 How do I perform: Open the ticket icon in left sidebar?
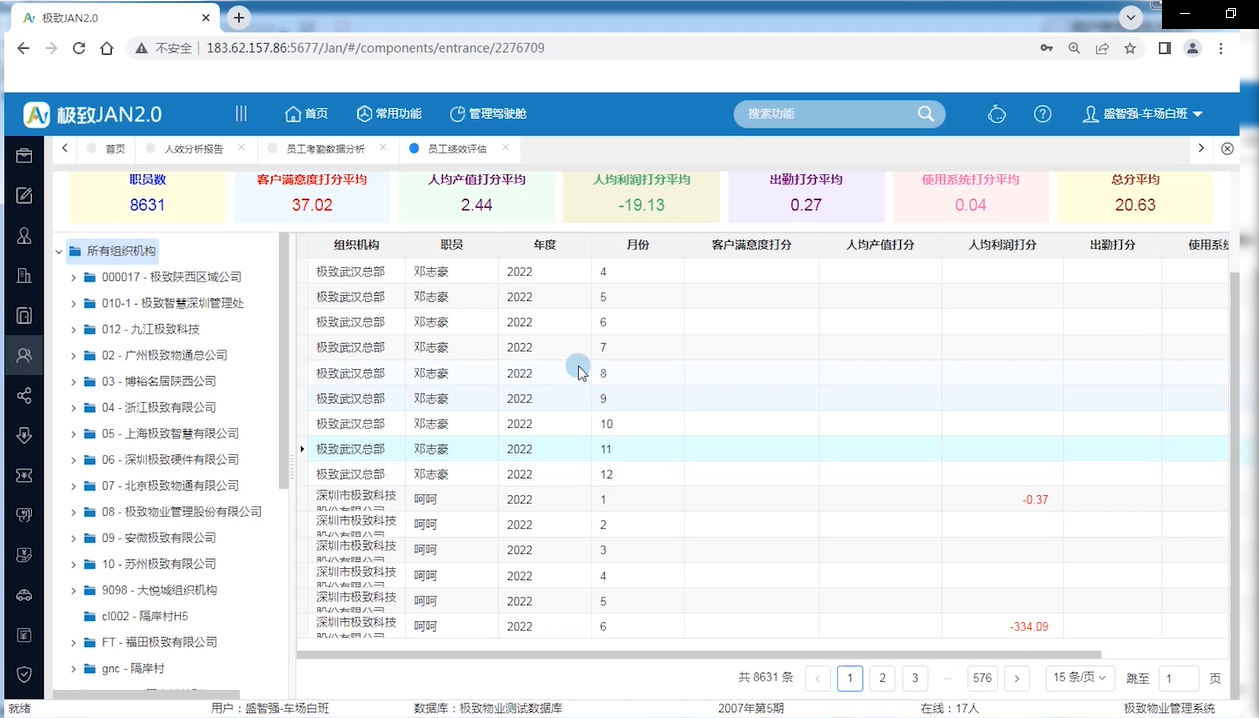[x=24, y=475]
